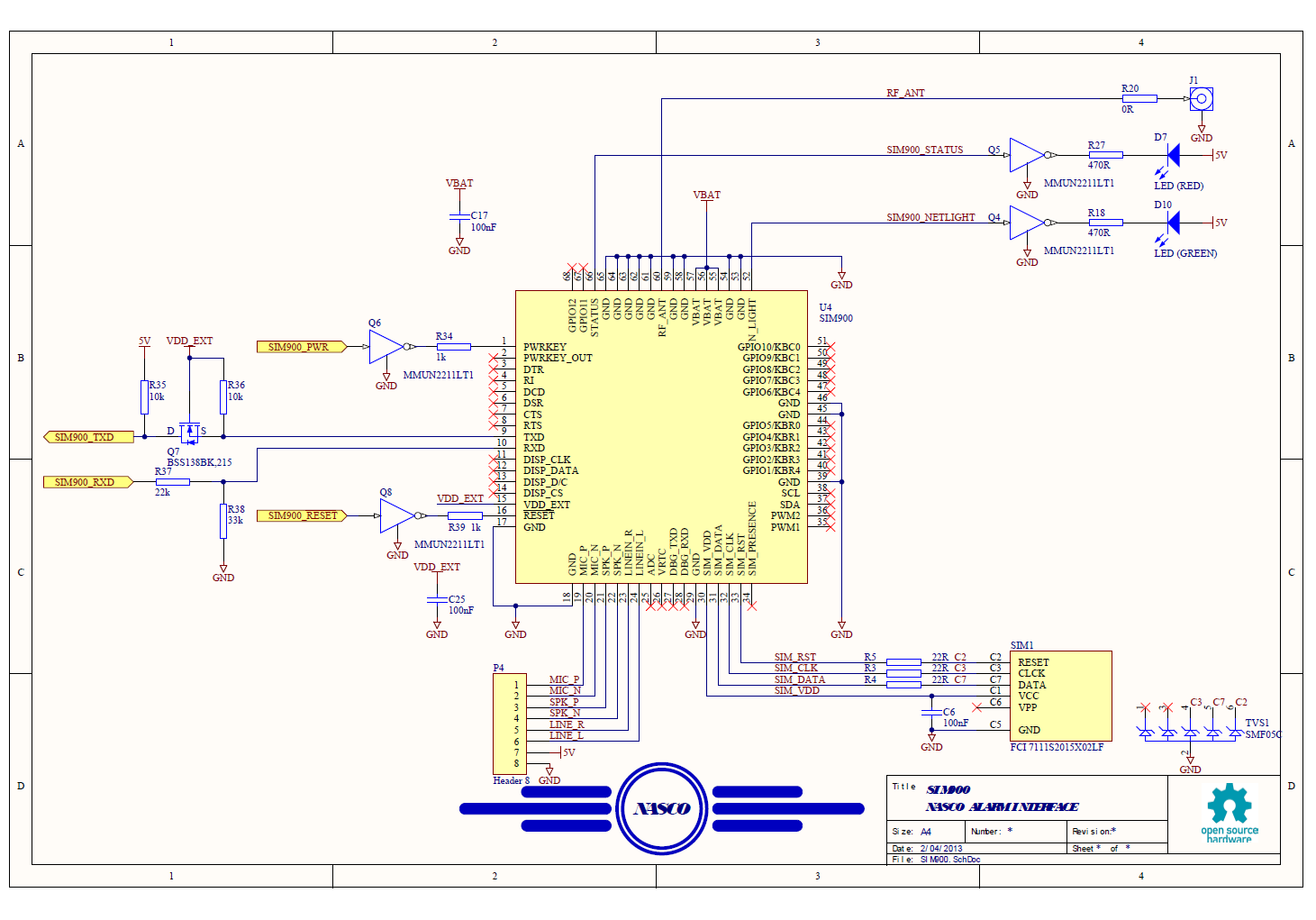Select the Q7 MOSFET symbol
The image size is (1316, 920).
(189, 433)
